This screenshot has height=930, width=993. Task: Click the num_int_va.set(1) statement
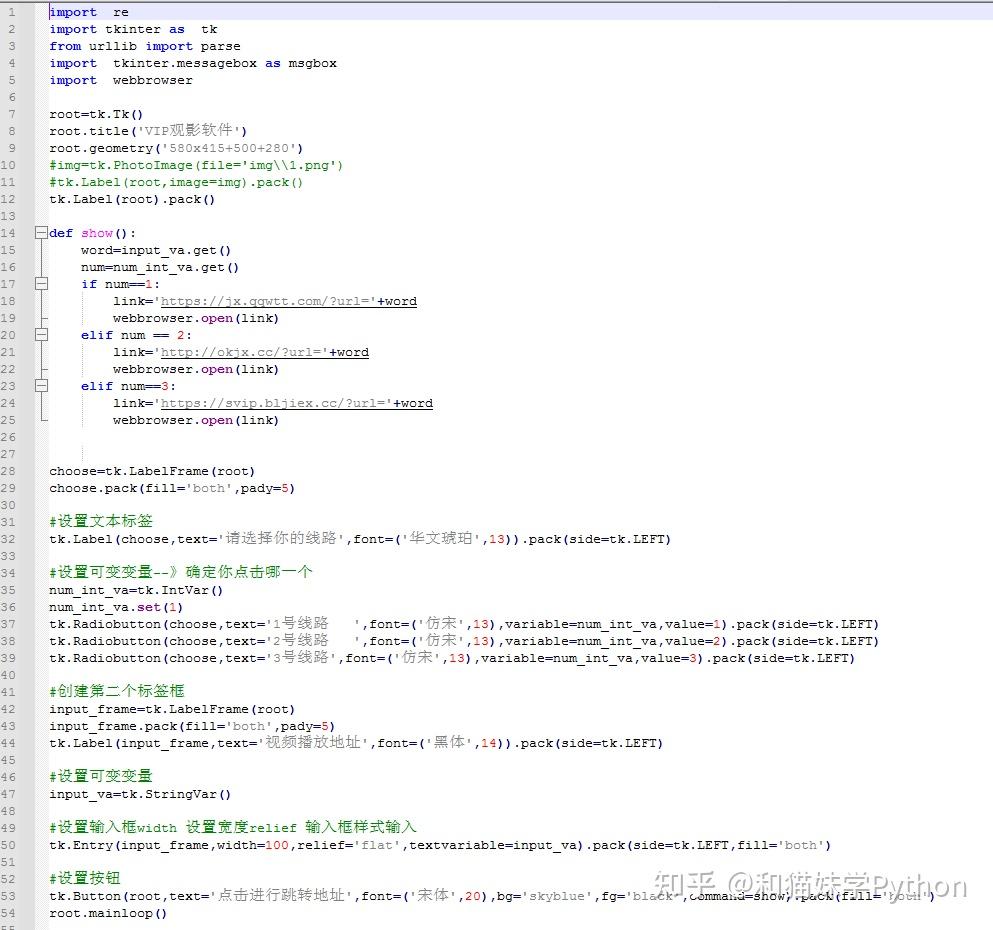point(115,607)
